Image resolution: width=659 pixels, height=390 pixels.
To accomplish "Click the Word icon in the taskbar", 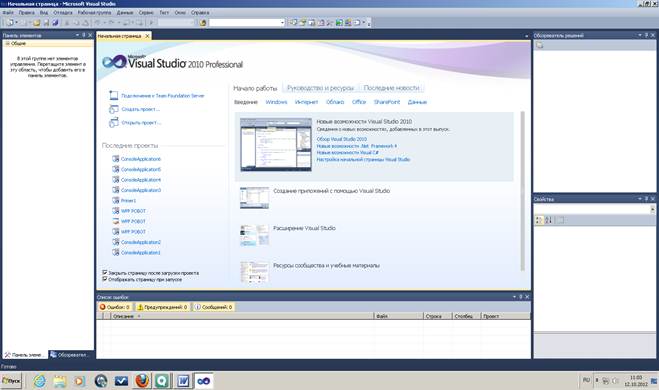I will click(x=183, y=381).
